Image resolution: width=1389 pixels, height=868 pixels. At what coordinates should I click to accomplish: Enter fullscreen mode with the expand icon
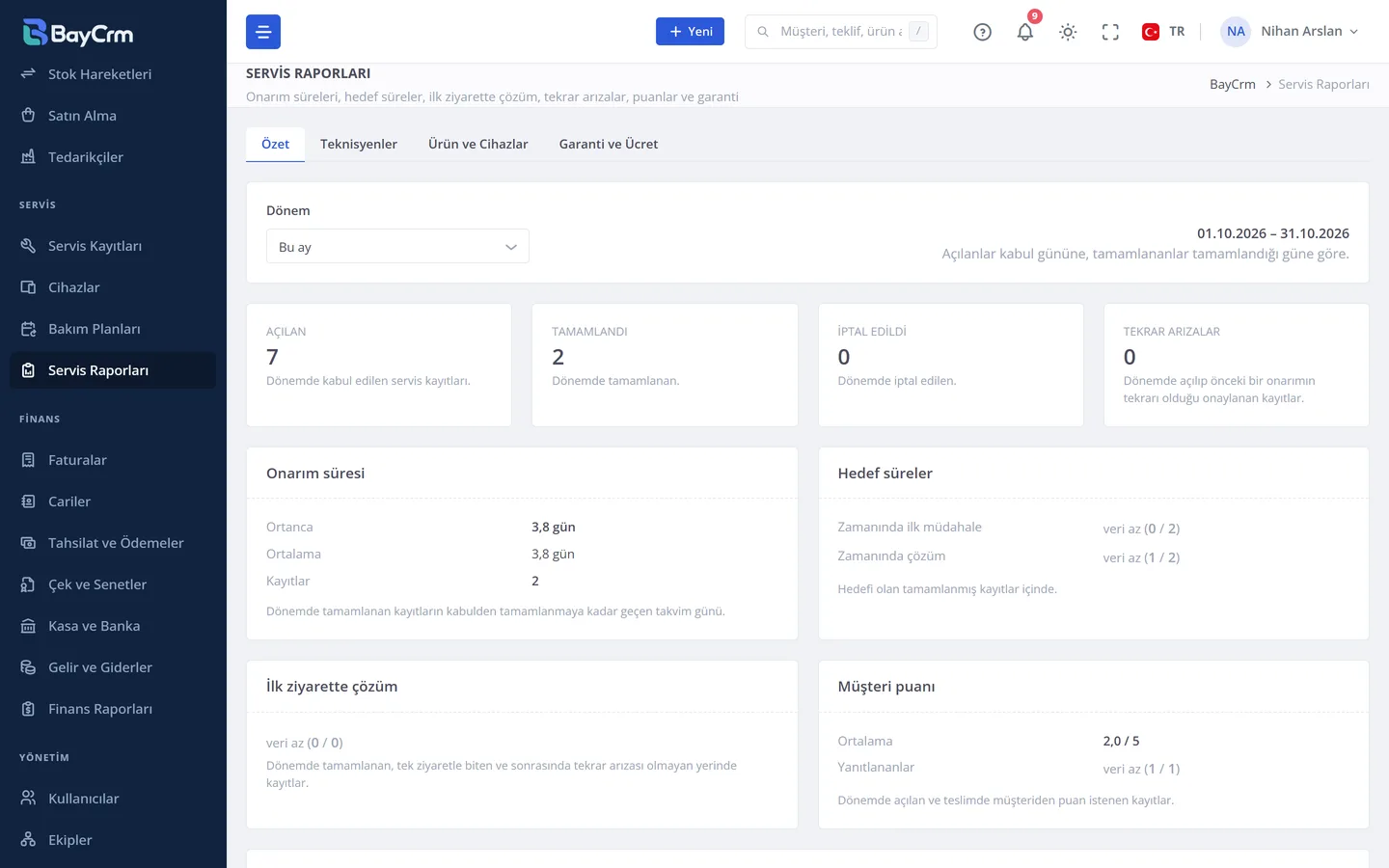[1110, 32]
